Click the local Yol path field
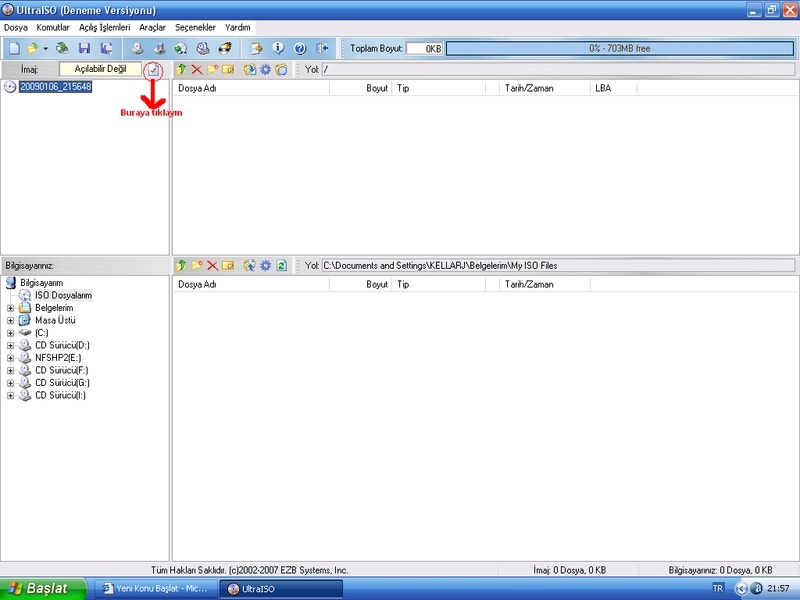 pos(558,265)
